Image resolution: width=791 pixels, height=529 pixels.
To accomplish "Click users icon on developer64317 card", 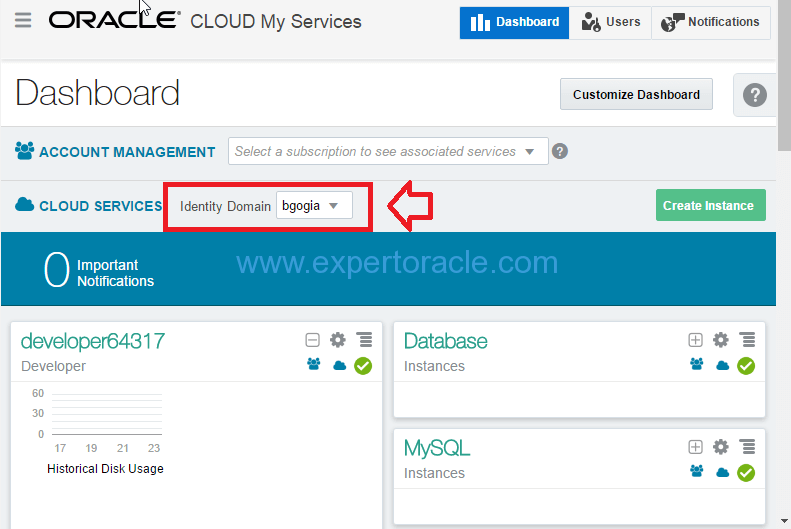I will tap(314, 364).
